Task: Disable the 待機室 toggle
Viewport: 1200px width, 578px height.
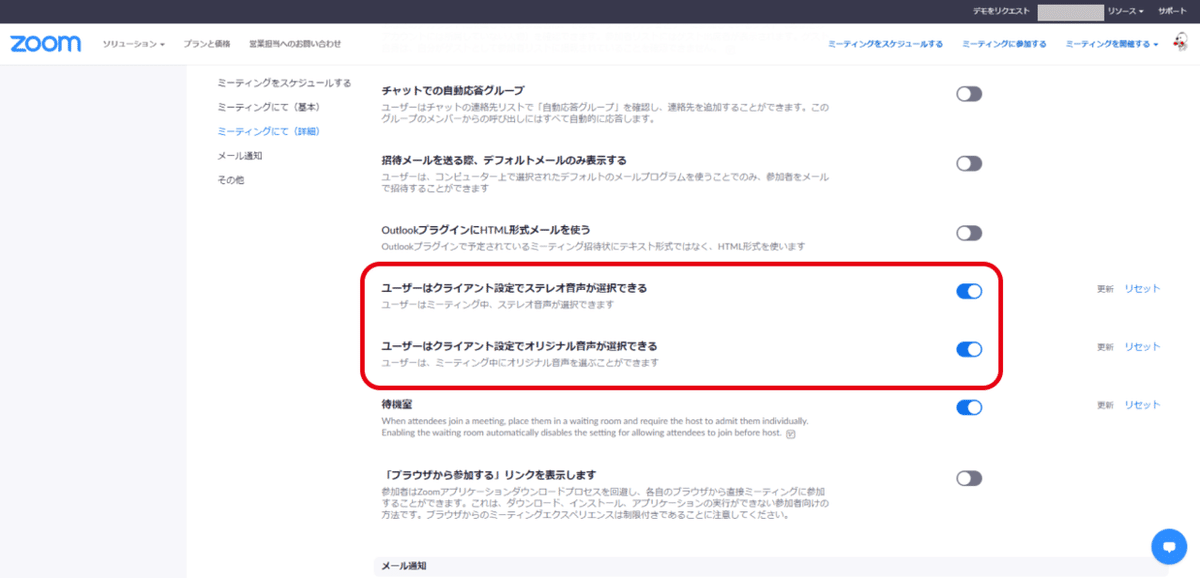Action: coord(967,407)
